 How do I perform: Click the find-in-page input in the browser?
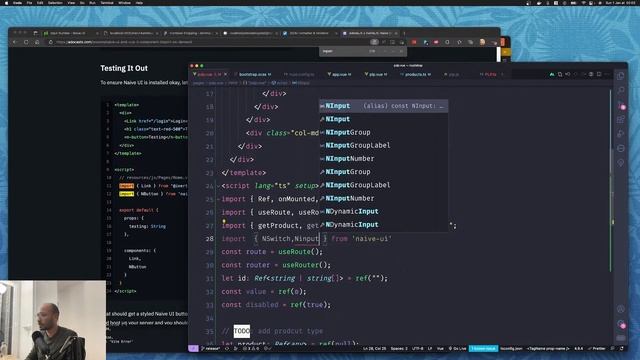click(x=345, y=51)
